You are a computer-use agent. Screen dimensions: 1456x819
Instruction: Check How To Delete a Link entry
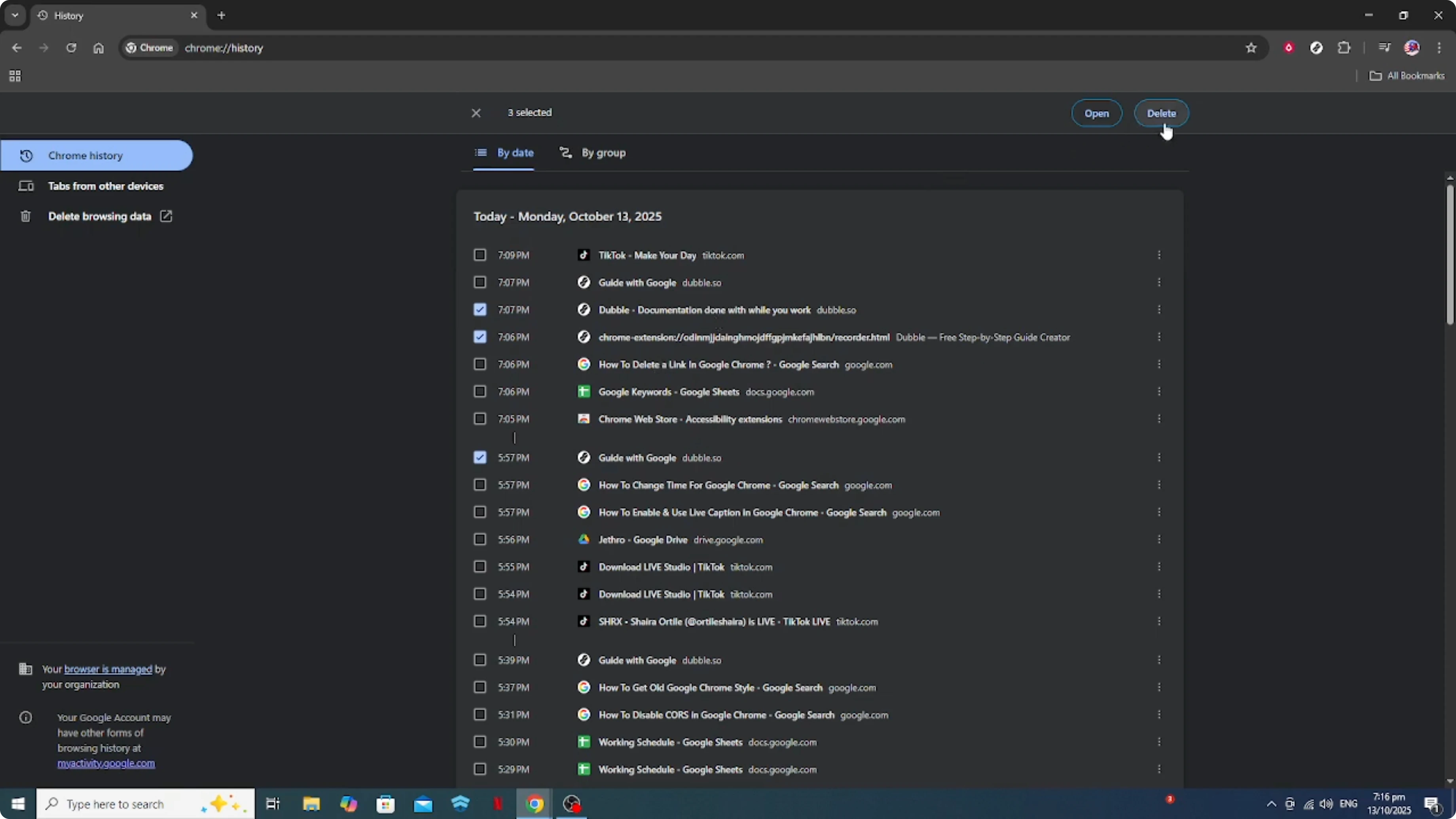pyautogui.click(x=480, y=364)
